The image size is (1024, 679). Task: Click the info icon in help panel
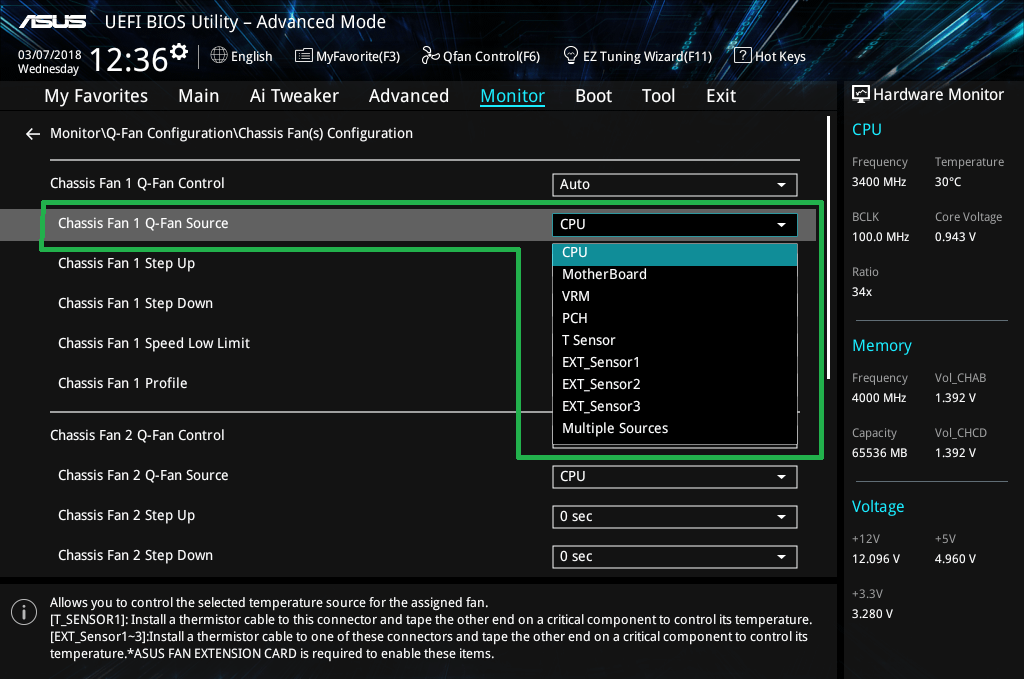click(24, 612)
